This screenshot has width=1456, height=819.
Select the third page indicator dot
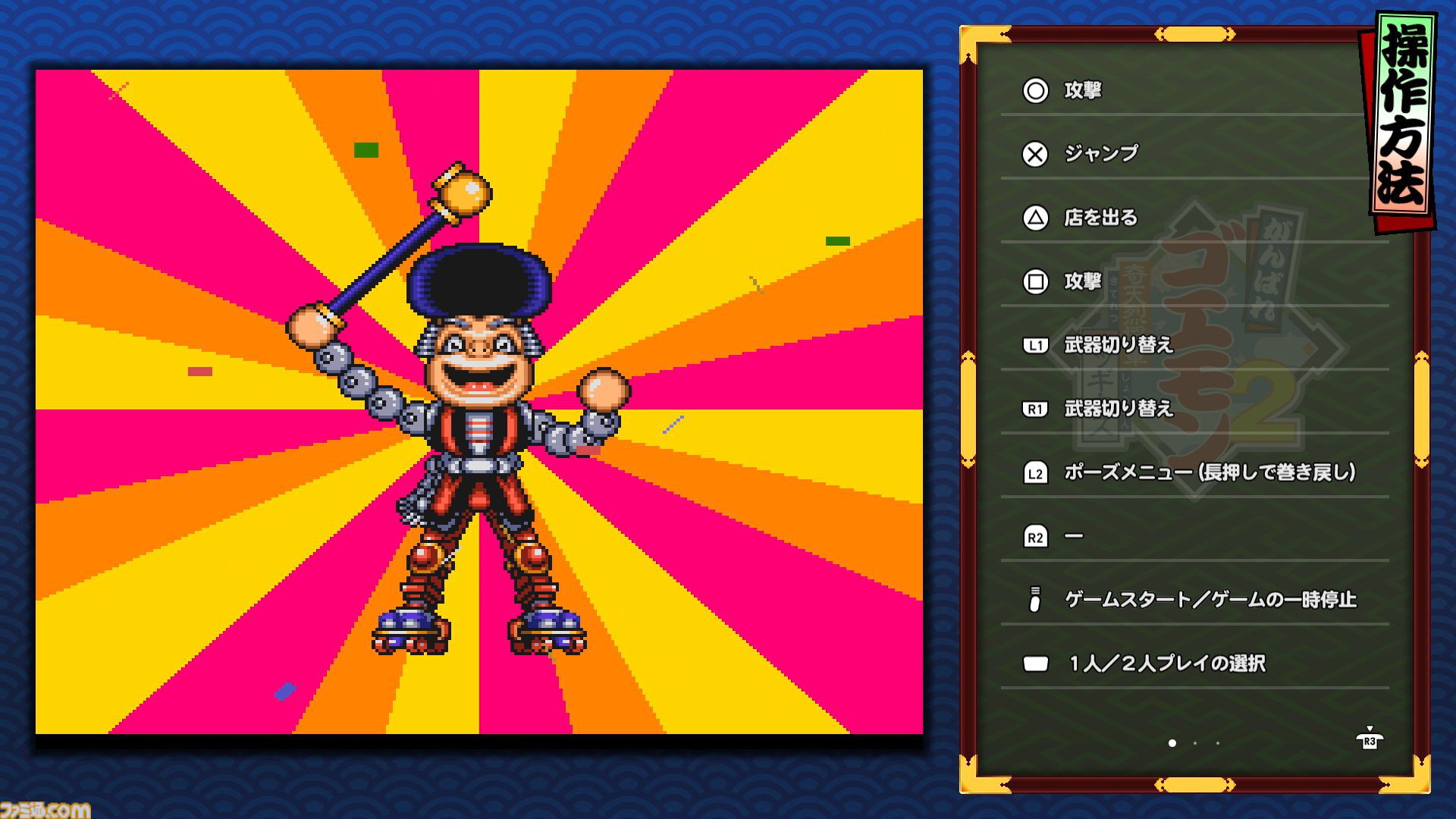point(1218,743)
